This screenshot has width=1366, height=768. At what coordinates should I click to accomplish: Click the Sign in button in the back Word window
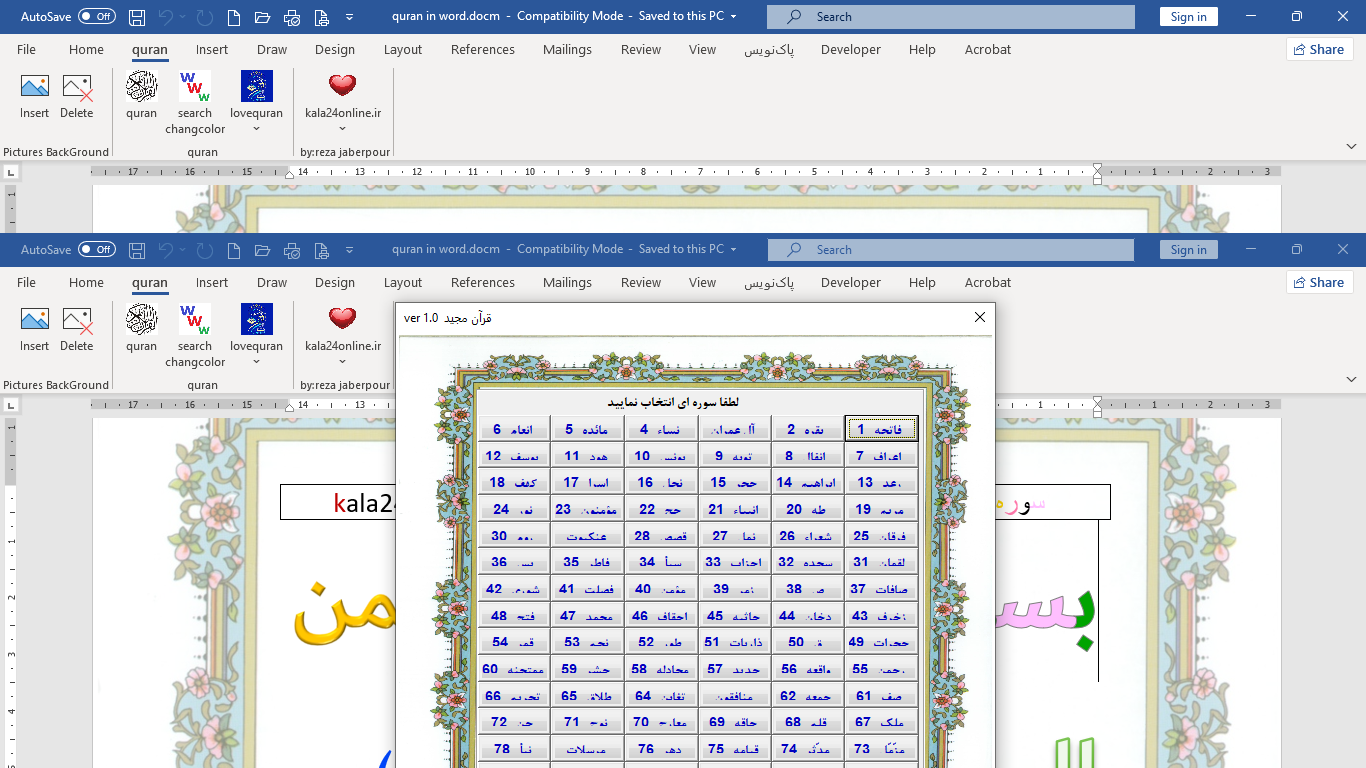[x=1189, y=17]
